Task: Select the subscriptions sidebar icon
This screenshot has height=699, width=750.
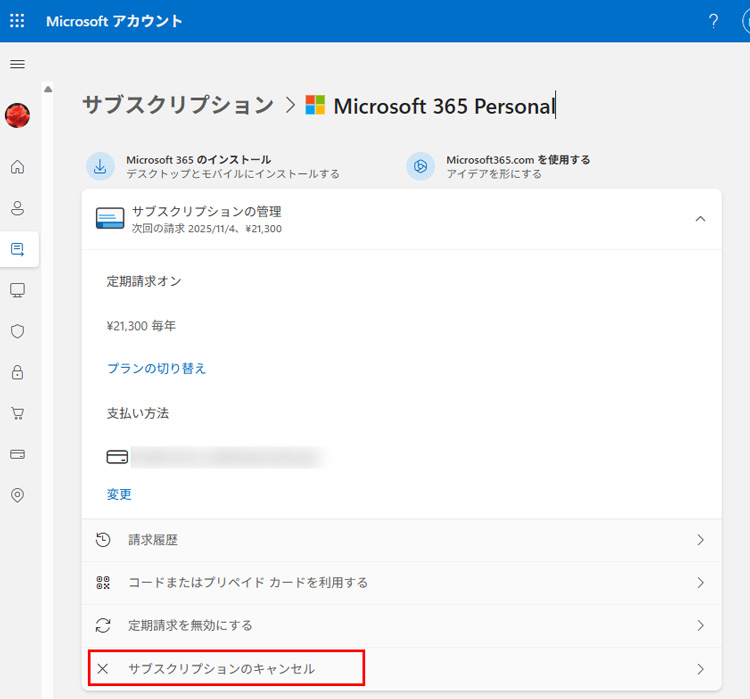Action: 18,249
